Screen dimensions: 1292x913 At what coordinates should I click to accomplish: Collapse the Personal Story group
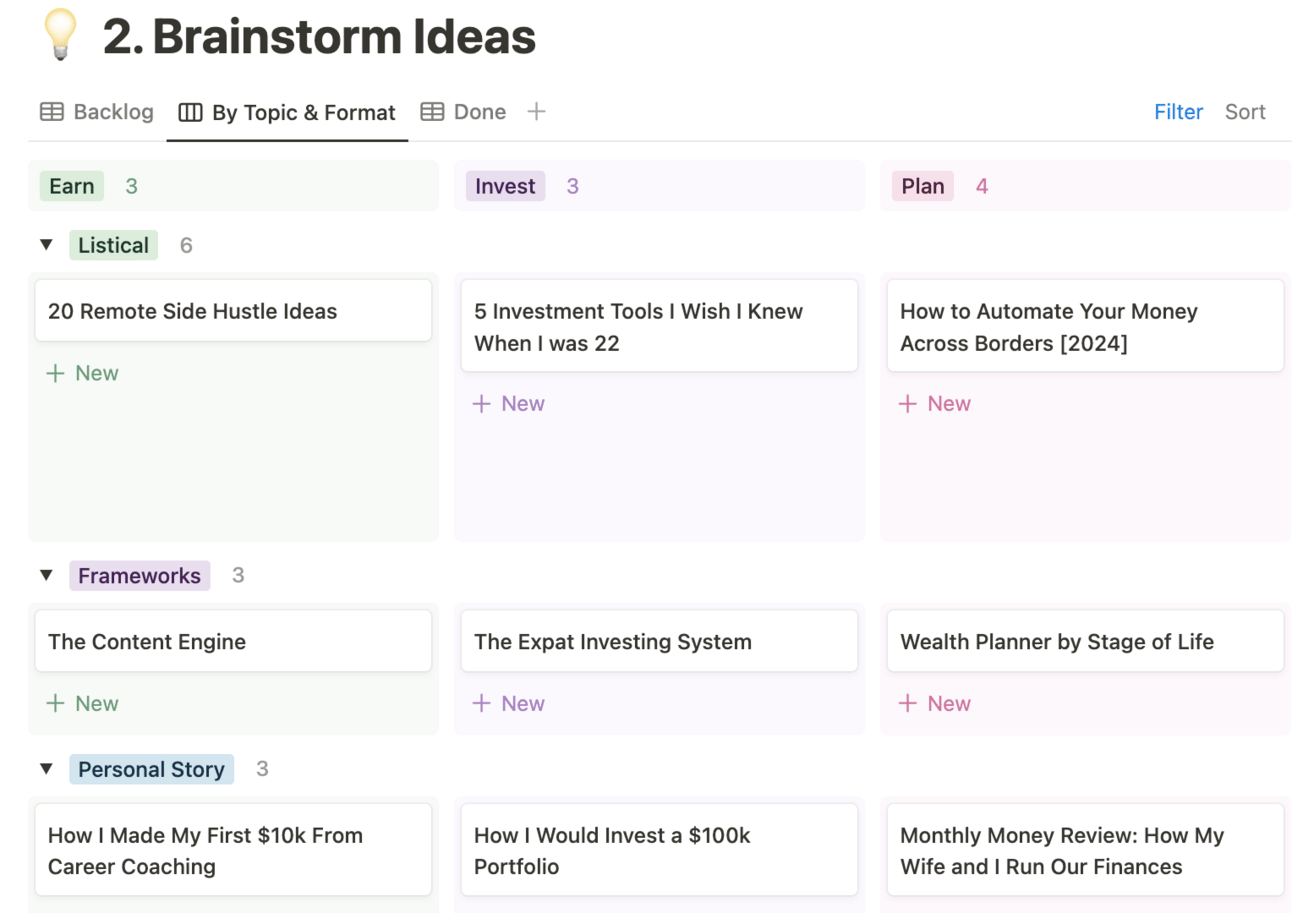pyautogui.click(x=46, y=769)
